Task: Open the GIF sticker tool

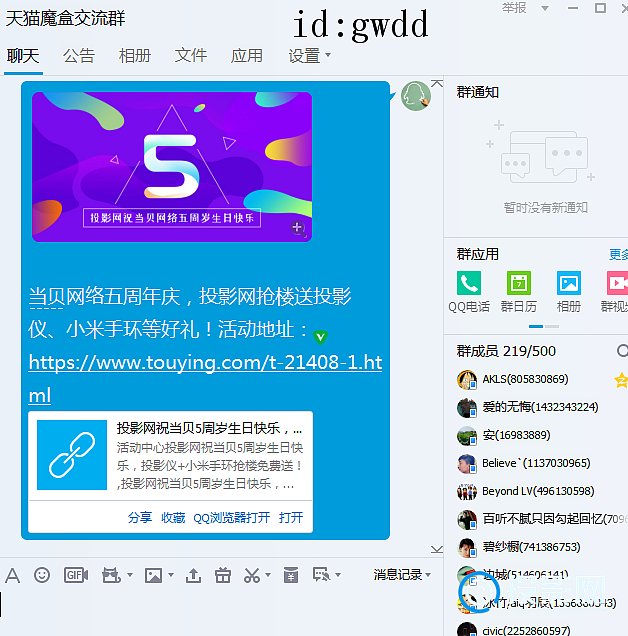Action: 76,575
